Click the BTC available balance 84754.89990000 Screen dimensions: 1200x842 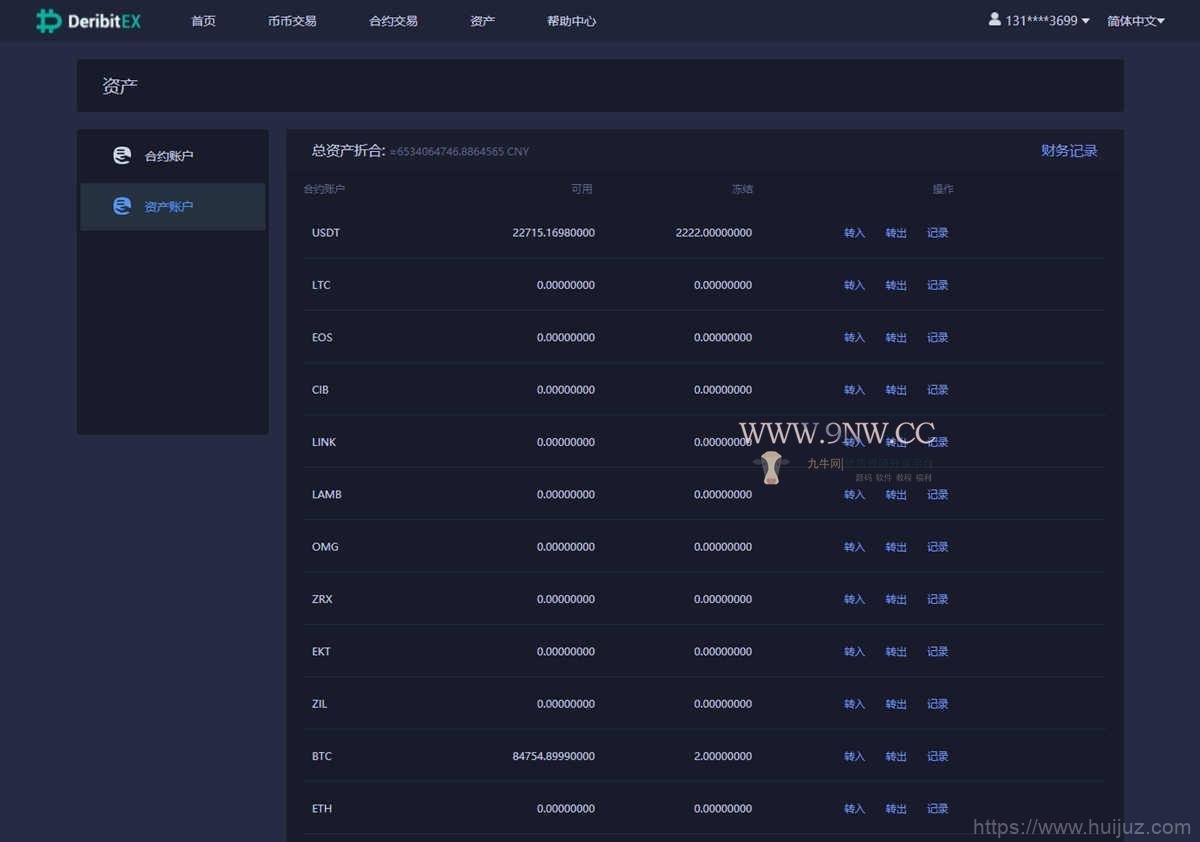coord(553,756)
